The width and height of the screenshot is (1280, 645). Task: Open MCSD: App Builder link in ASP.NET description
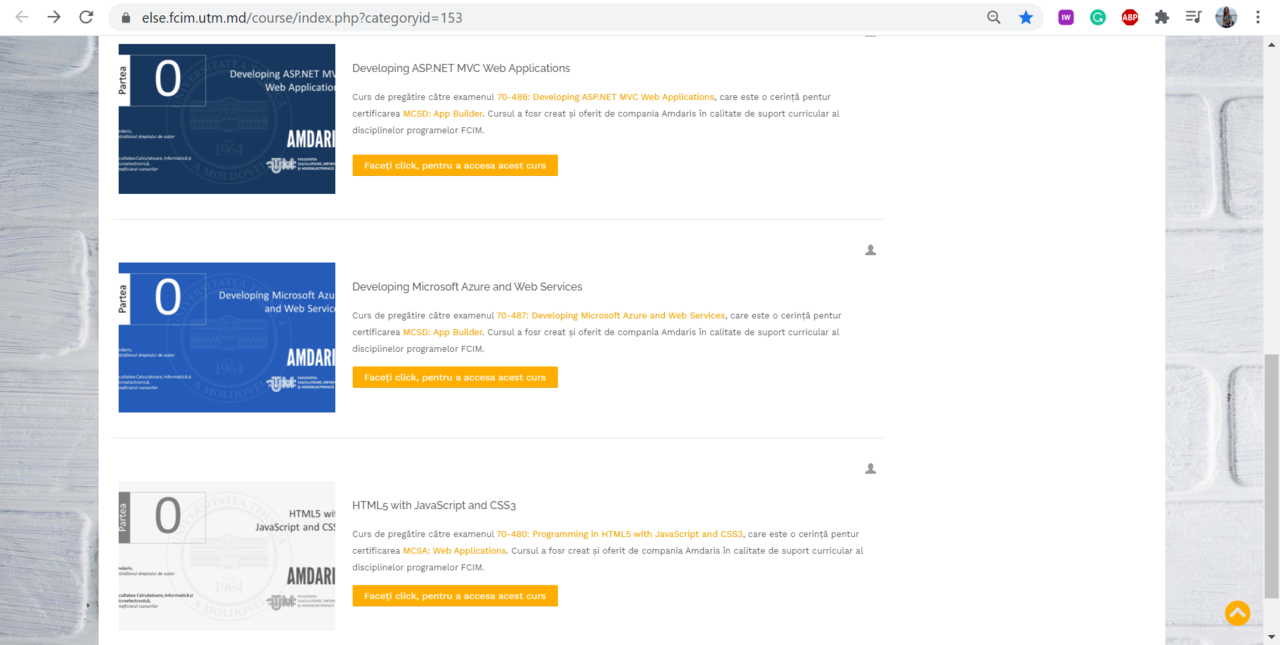tap(443, 113)
